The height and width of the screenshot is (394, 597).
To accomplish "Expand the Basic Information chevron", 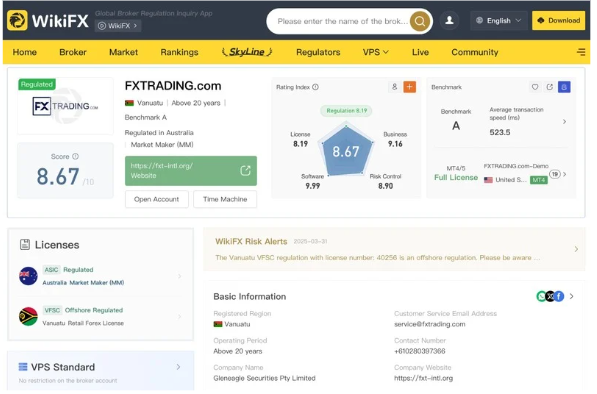I will 571,296.
